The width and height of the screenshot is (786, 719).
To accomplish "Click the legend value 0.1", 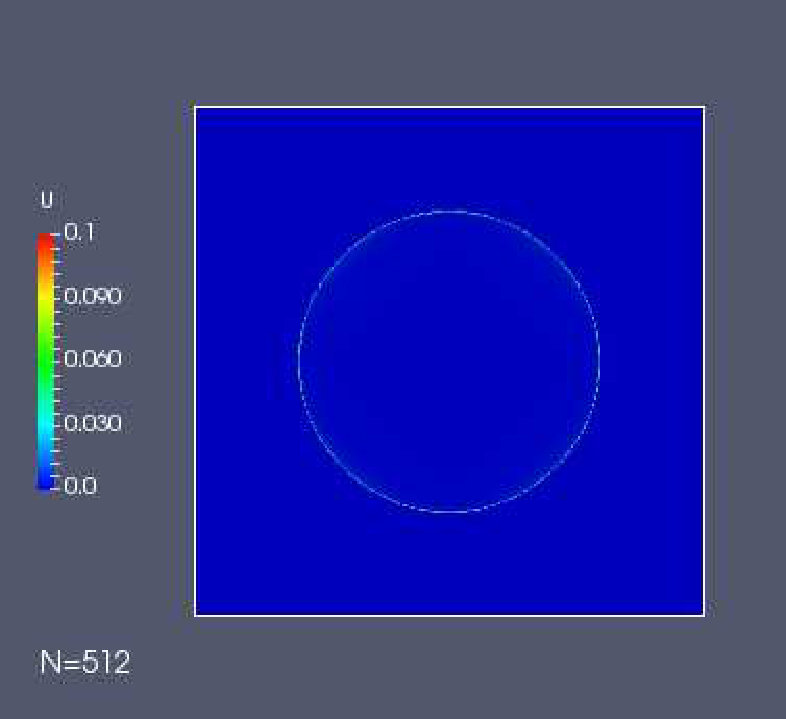I will [x=80, y=232].
